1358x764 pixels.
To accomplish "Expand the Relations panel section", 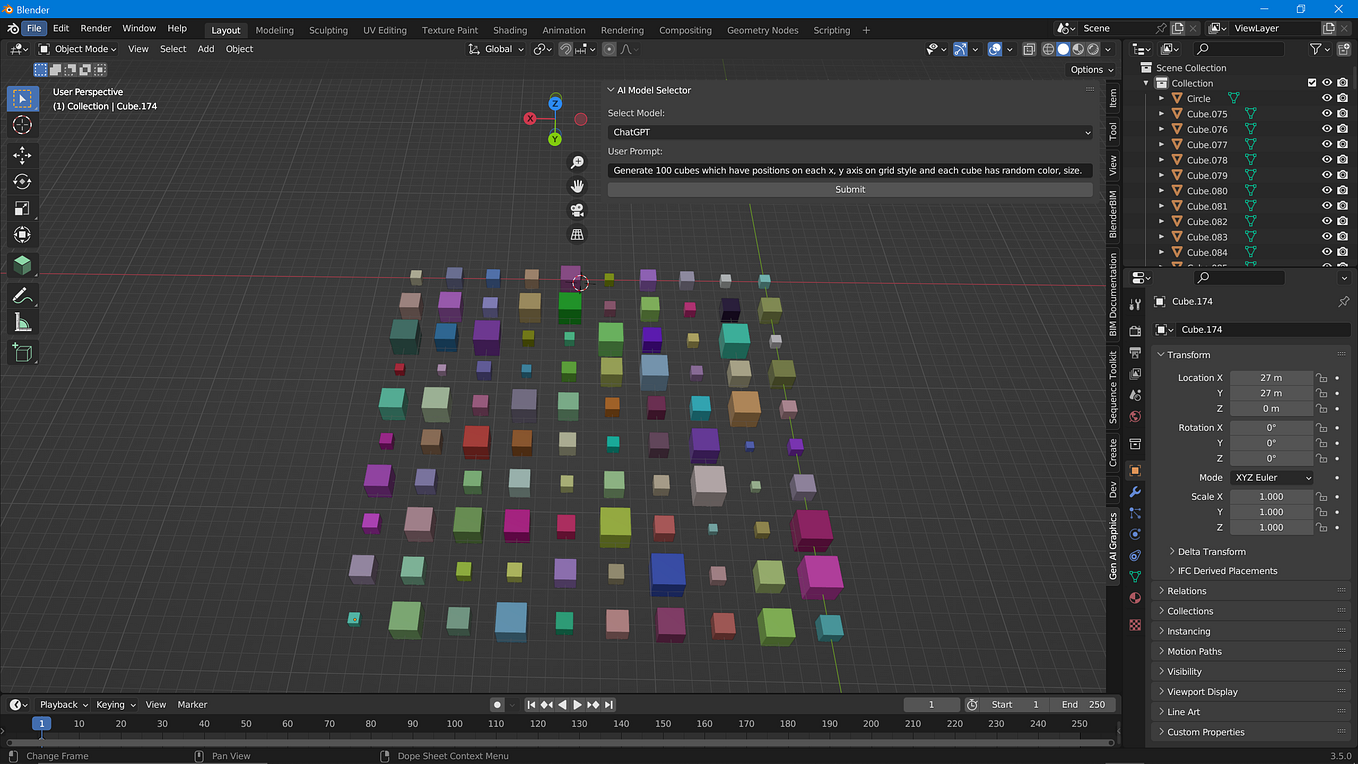I will pos(1187,591).
